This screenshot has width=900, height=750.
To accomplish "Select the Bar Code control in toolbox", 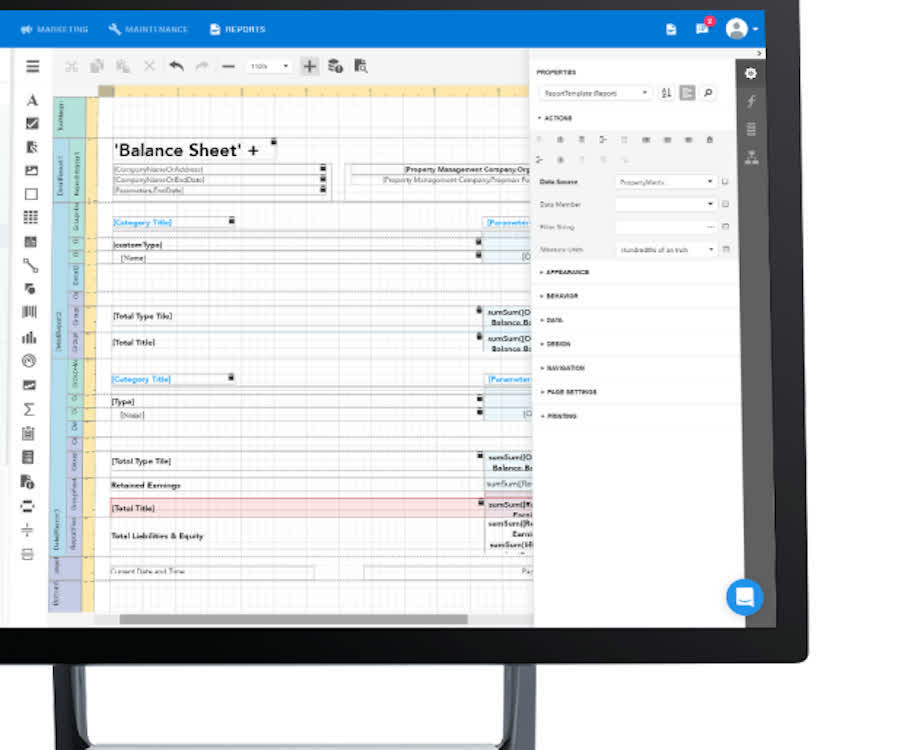I will 30,312.
